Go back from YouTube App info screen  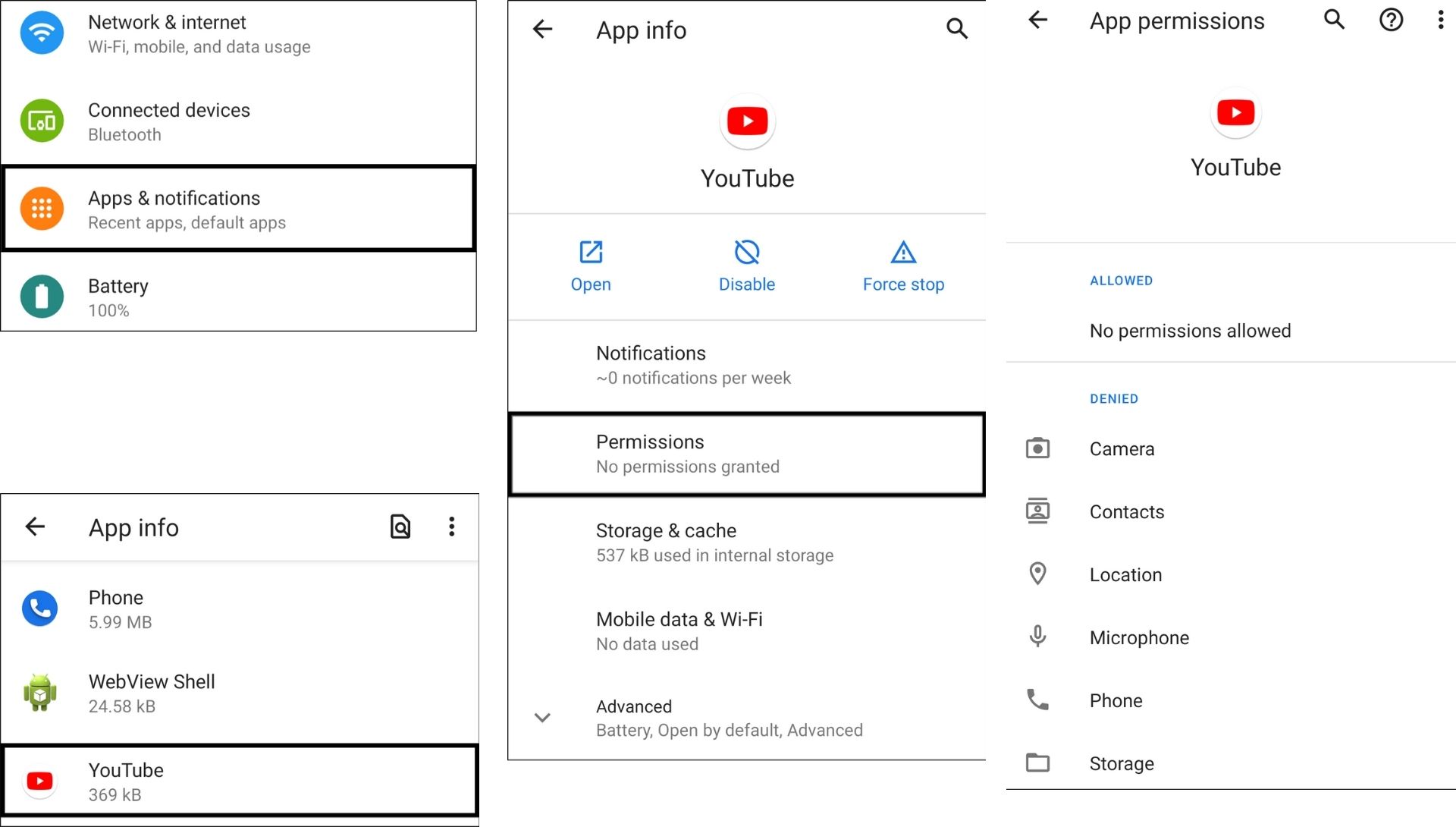tap(543, 30)
